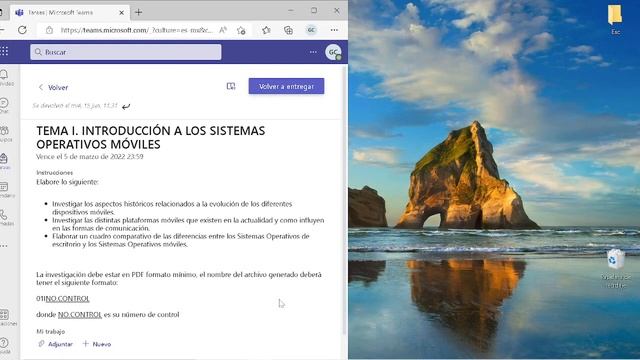Screen dimensions: 640x360
Task: Click the browser address bar URL
Action: pos(137,30)
